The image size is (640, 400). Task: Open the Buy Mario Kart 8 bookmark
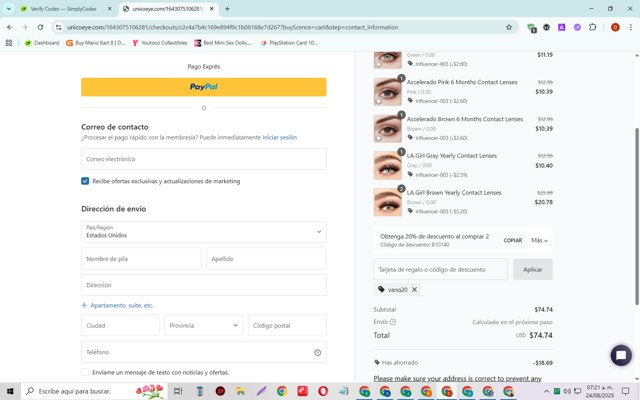(96, 43)
